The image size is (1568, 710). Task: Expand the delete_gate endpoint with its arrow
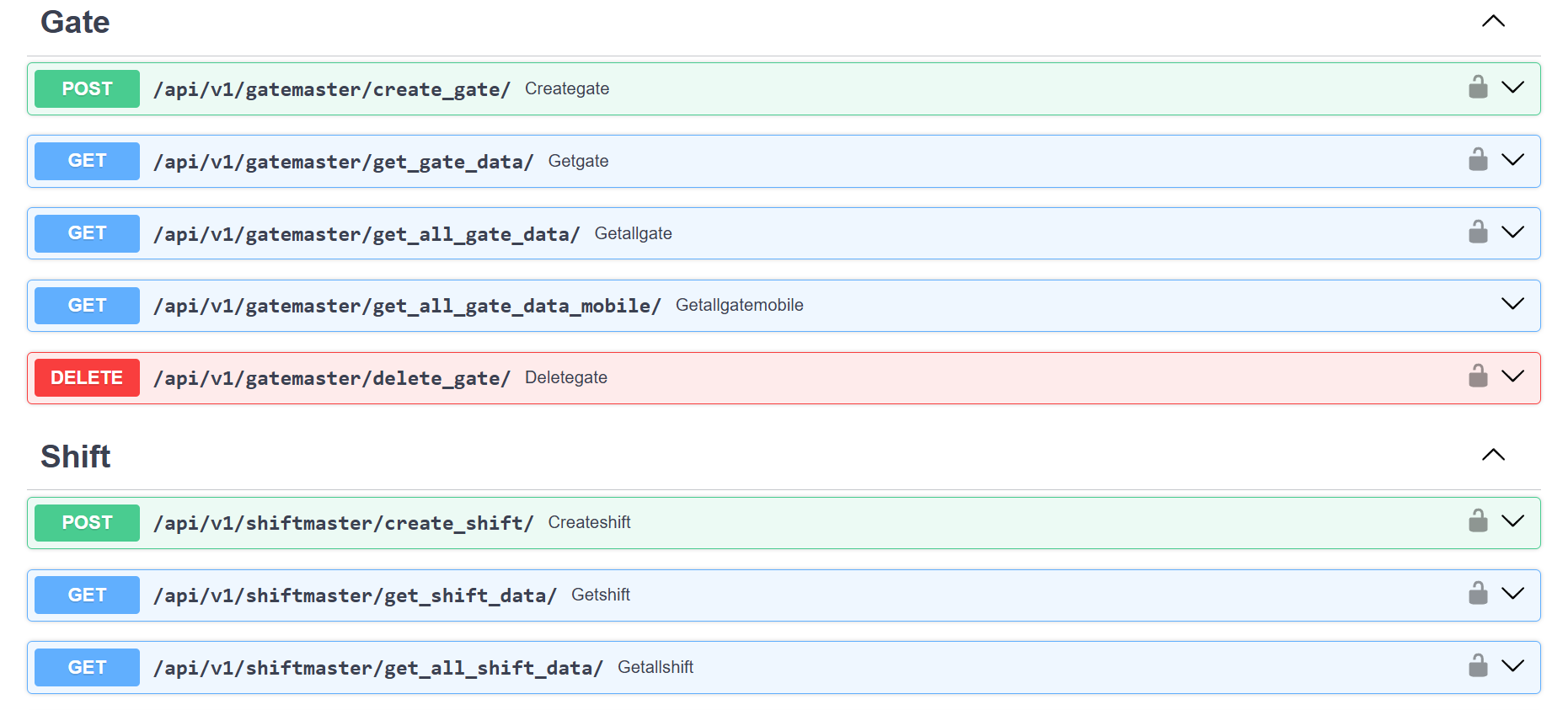[x=1513, y=376]
